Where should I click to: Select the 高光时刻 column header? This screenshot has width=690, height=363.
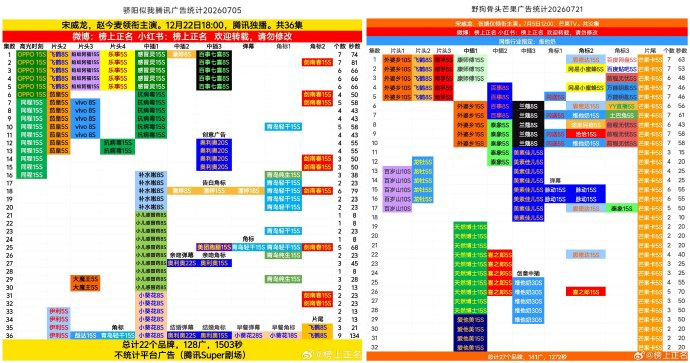(x=31, y=46)
